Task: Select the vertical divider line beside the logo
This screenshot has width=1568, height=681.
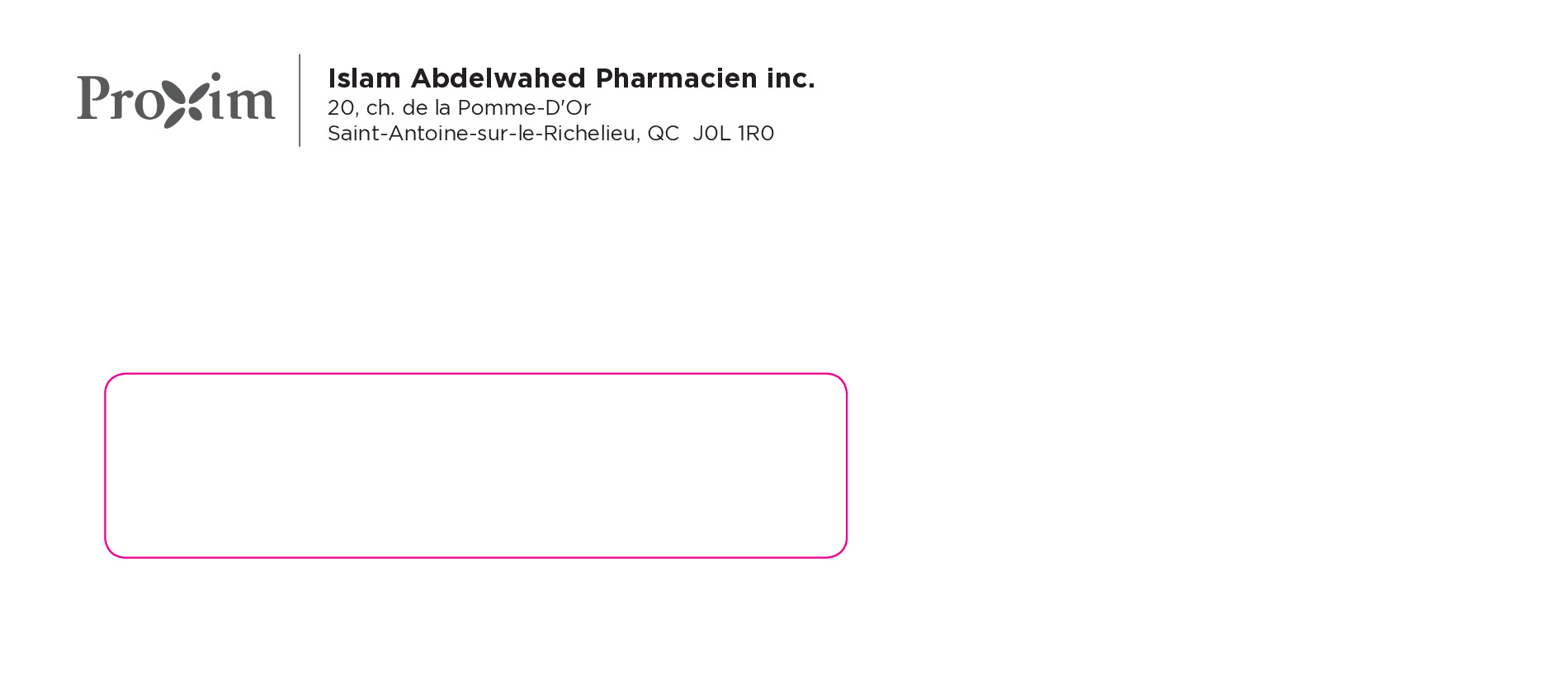Action: click(x=300, y=100)
